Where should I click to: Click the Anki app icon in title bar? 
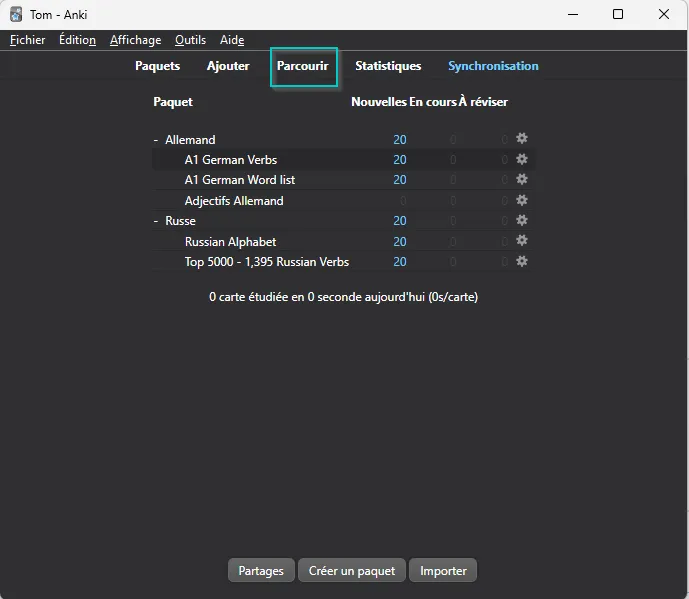16,15
